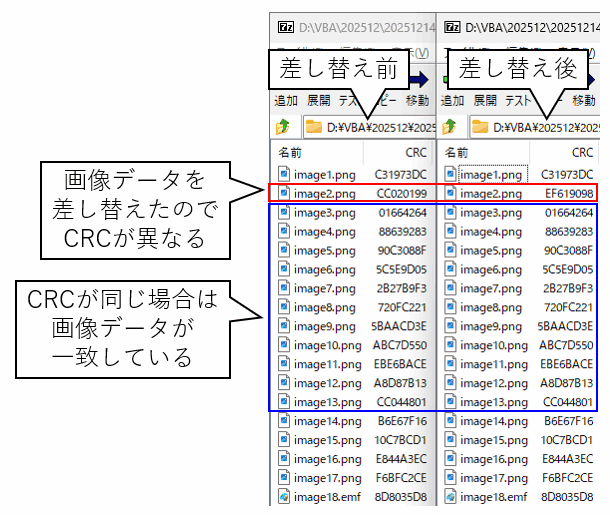Click the image17.png file icon in left window

pos(284,477)
